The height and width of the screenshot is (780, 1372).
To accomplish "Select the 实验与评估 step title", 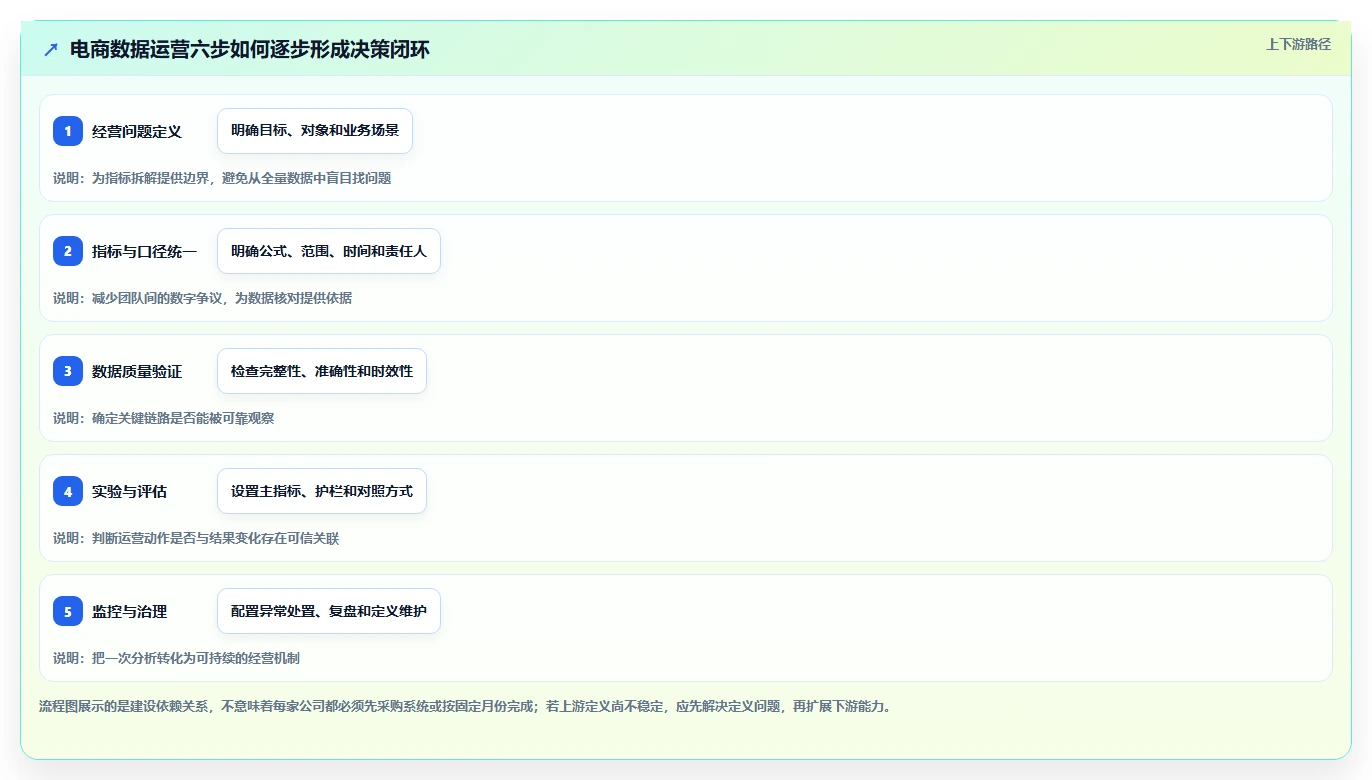I will coord(130,491).
